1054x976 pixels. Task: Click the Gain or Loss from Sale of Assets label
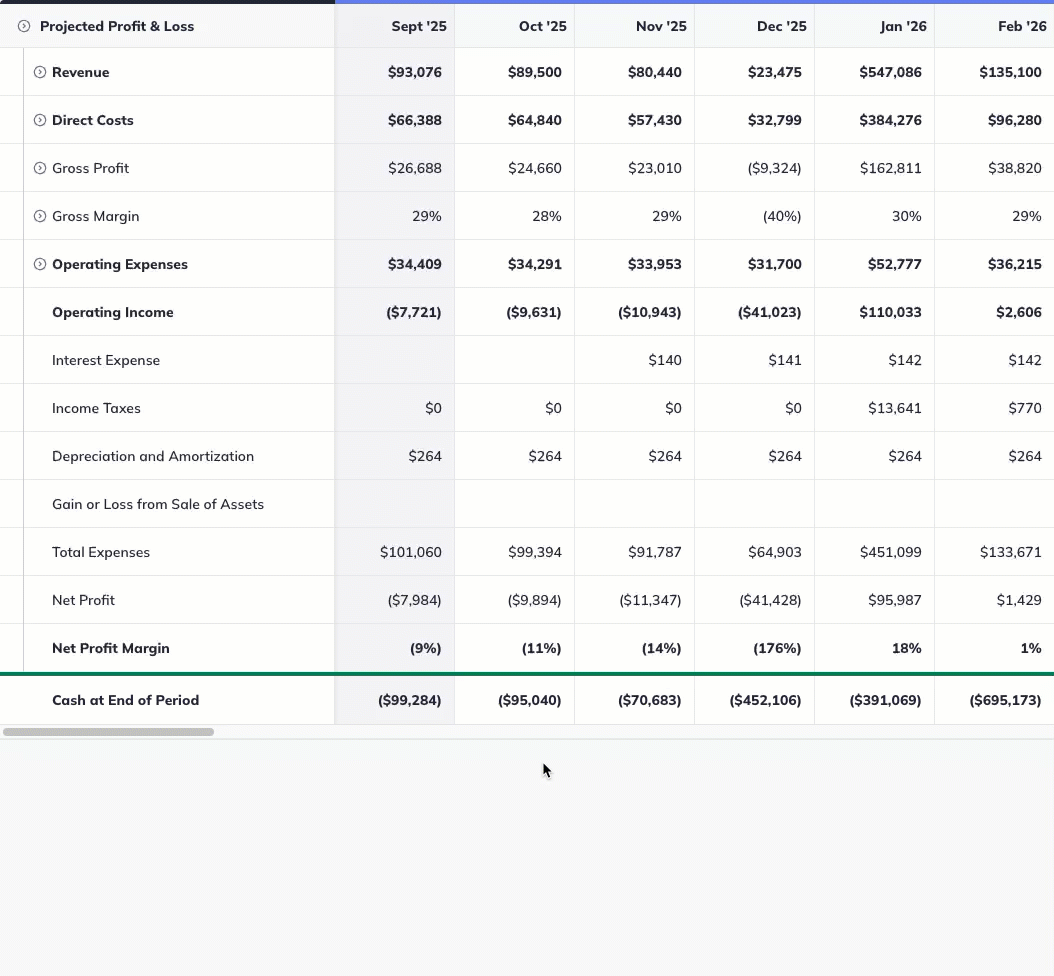point(158,504)
